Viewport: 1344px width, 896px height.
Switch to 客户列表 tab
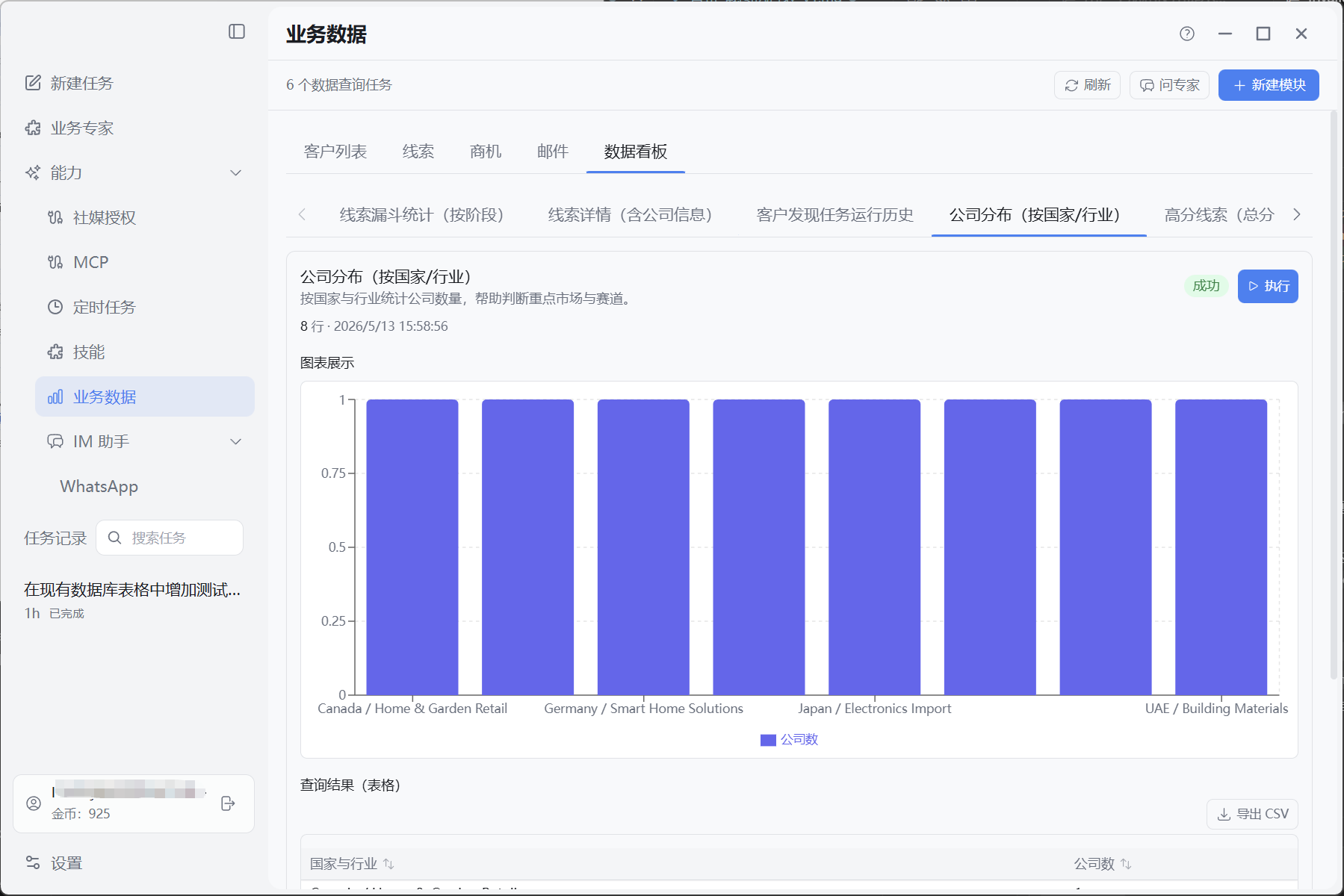(x=335, y=152)
